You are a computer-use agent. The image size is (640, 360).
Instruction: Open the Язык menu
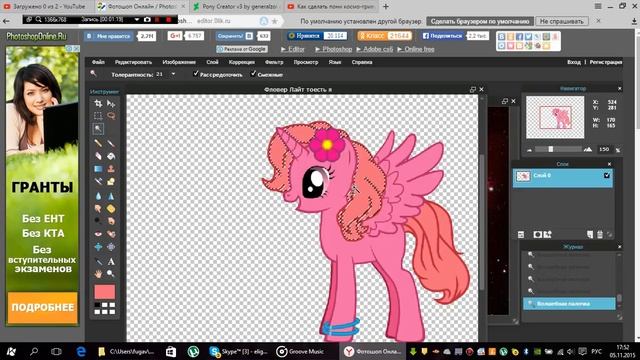click(x=335, y=62)
